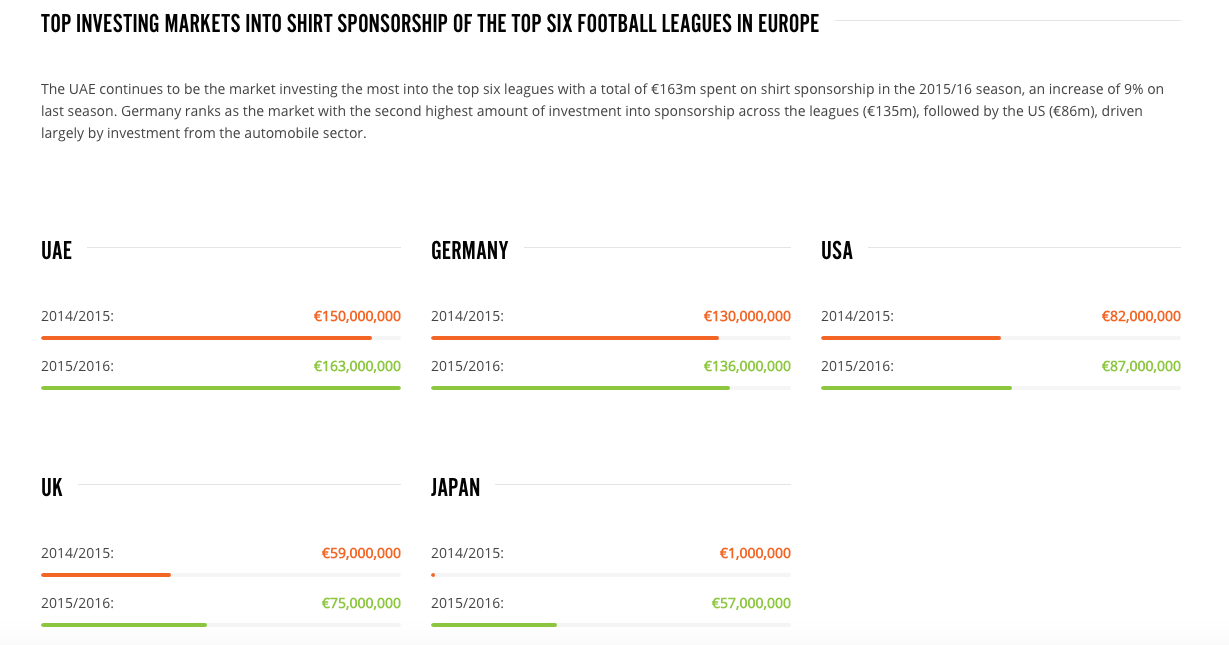This screenshot has height=645, width=1229.
Task: Click the Top Investing Markets main title
Action: [x=430, y=23]
